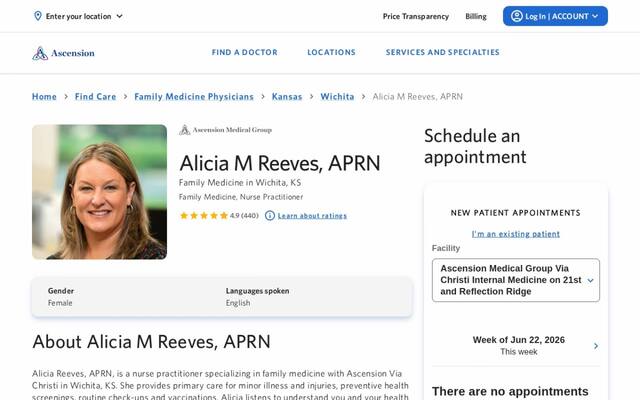Image resolution: width=640 pixels, height=400 pixels.
Task: Click the Ascension logo
Action: coord(63,53)
